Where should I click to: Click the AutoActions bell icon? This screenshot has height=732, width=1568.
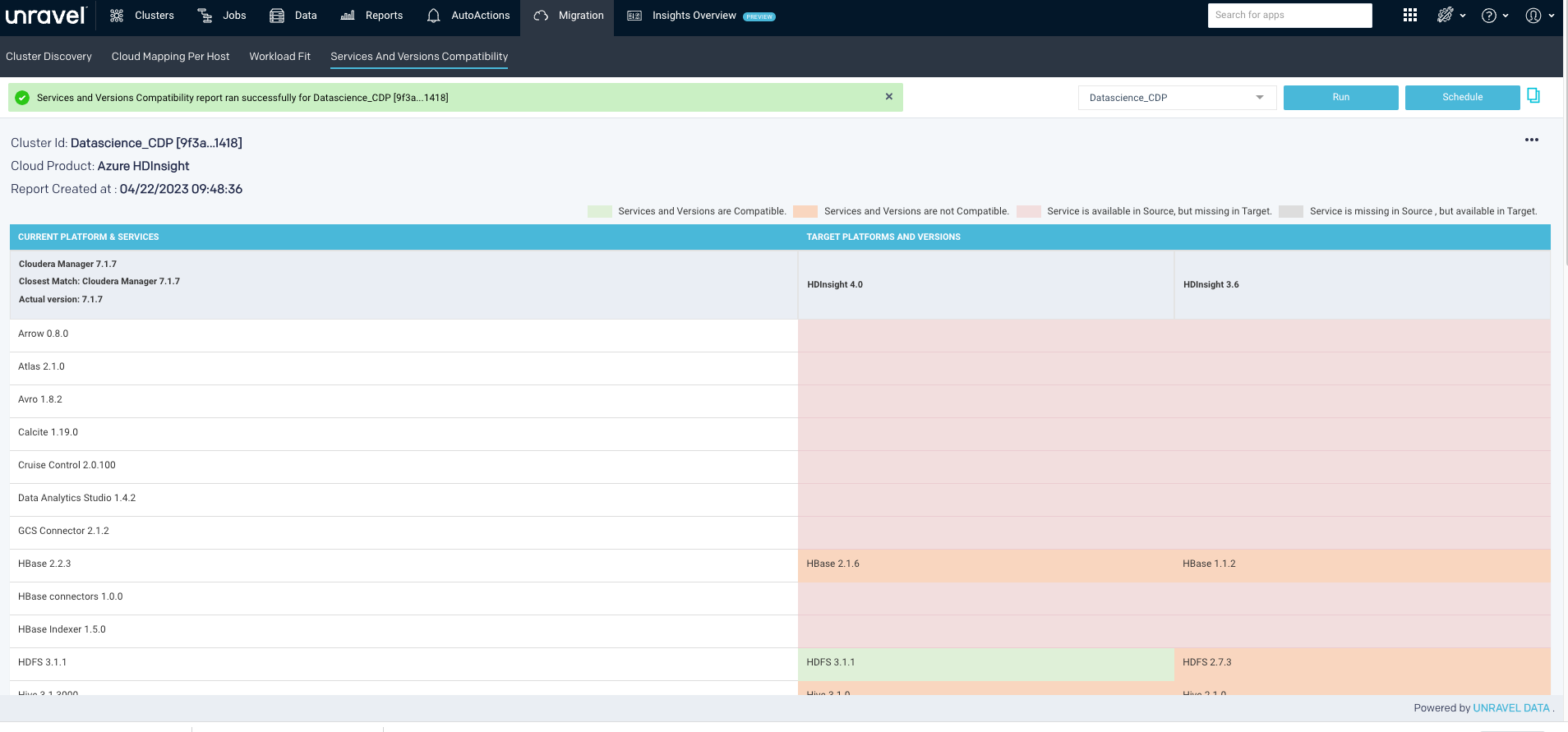[434, 16]
